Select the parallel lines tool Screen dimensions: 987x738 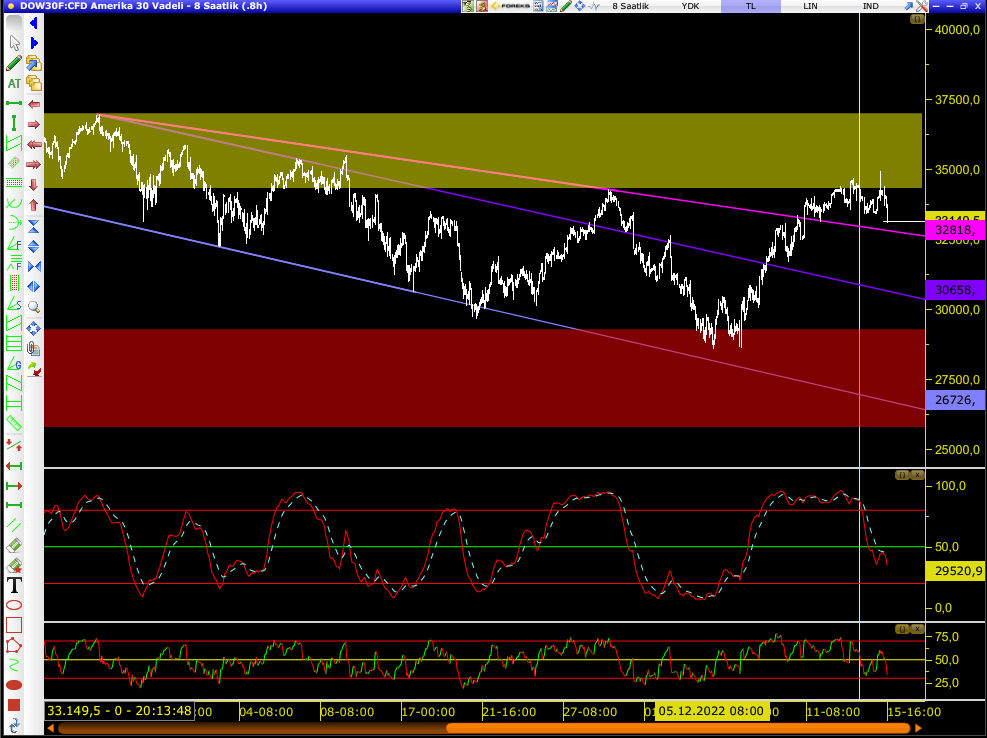pyautogui.click(x=14, y=525)
